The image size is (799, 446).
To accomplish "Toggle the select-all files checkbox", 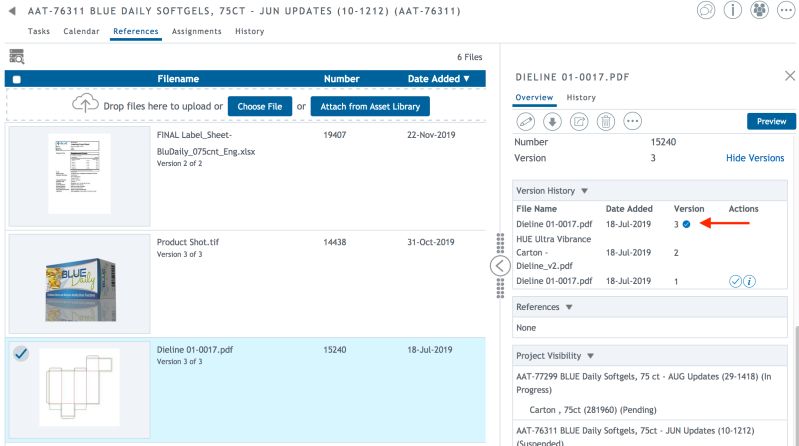I will [x=16, y=80].
